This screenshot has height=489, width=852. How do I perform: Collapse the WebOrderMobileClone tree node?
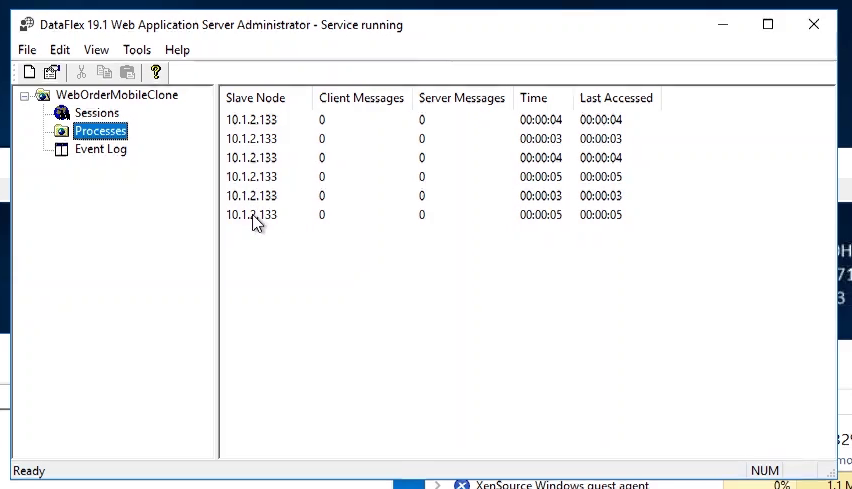[25, 96]
